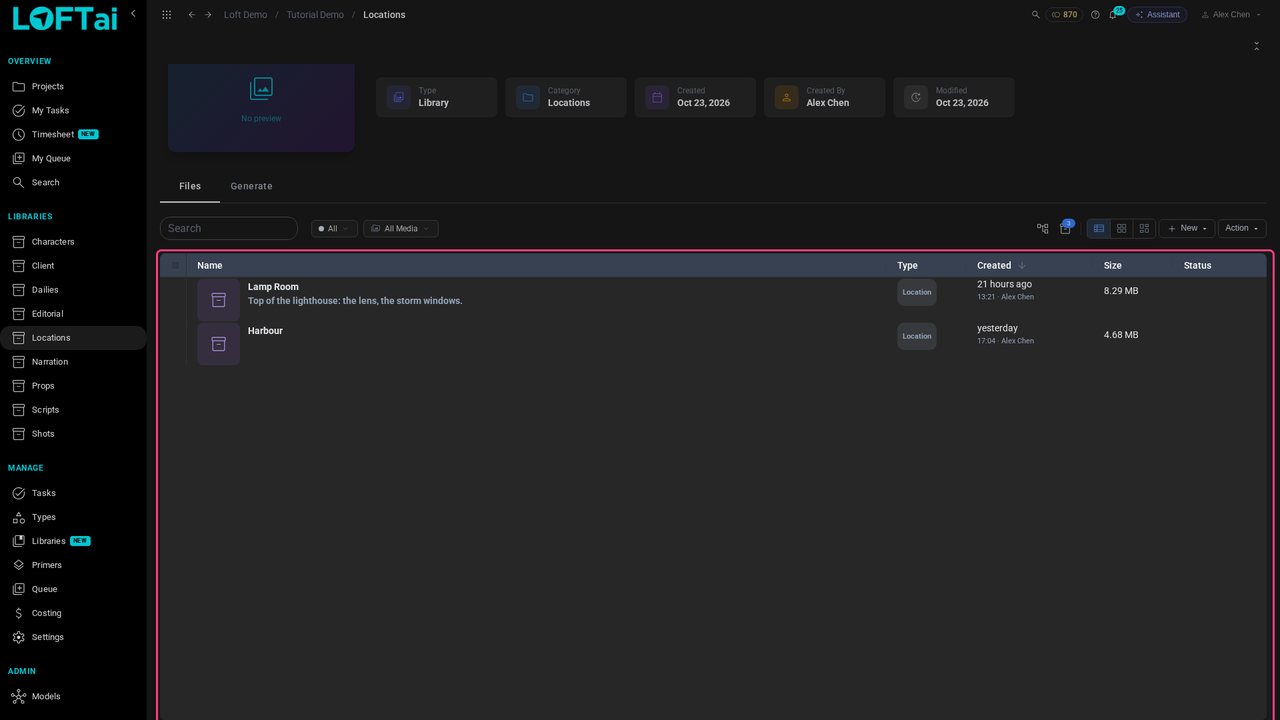Sort by the Size column header

(x=1113, y=266)
